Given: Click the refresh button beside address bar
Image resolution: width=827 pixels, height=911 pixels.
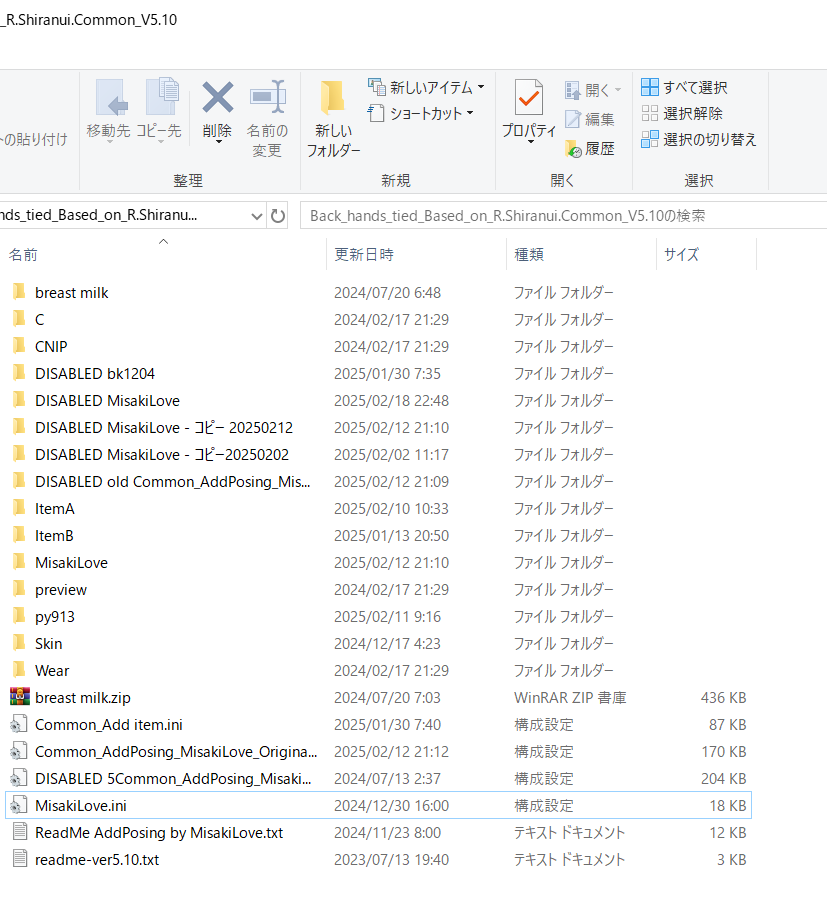Looking at the screenshot, I should coord(278,216).
